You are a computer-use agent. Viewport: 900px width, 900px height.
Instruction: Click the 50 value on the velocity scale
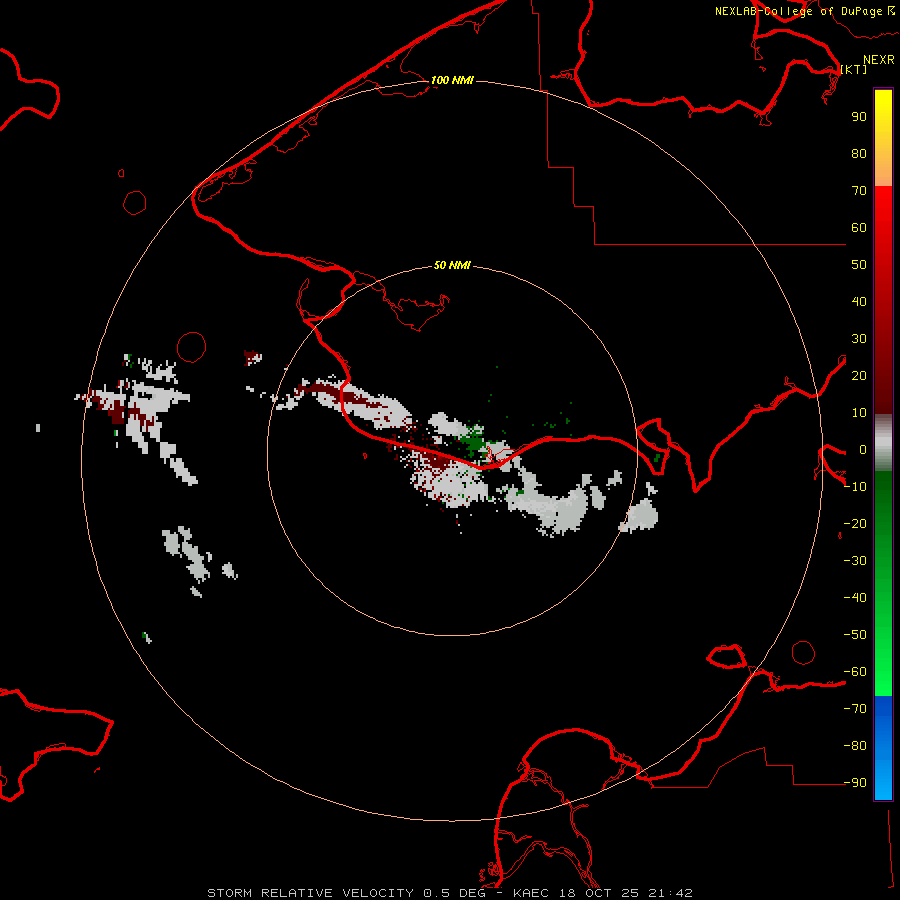859,265
